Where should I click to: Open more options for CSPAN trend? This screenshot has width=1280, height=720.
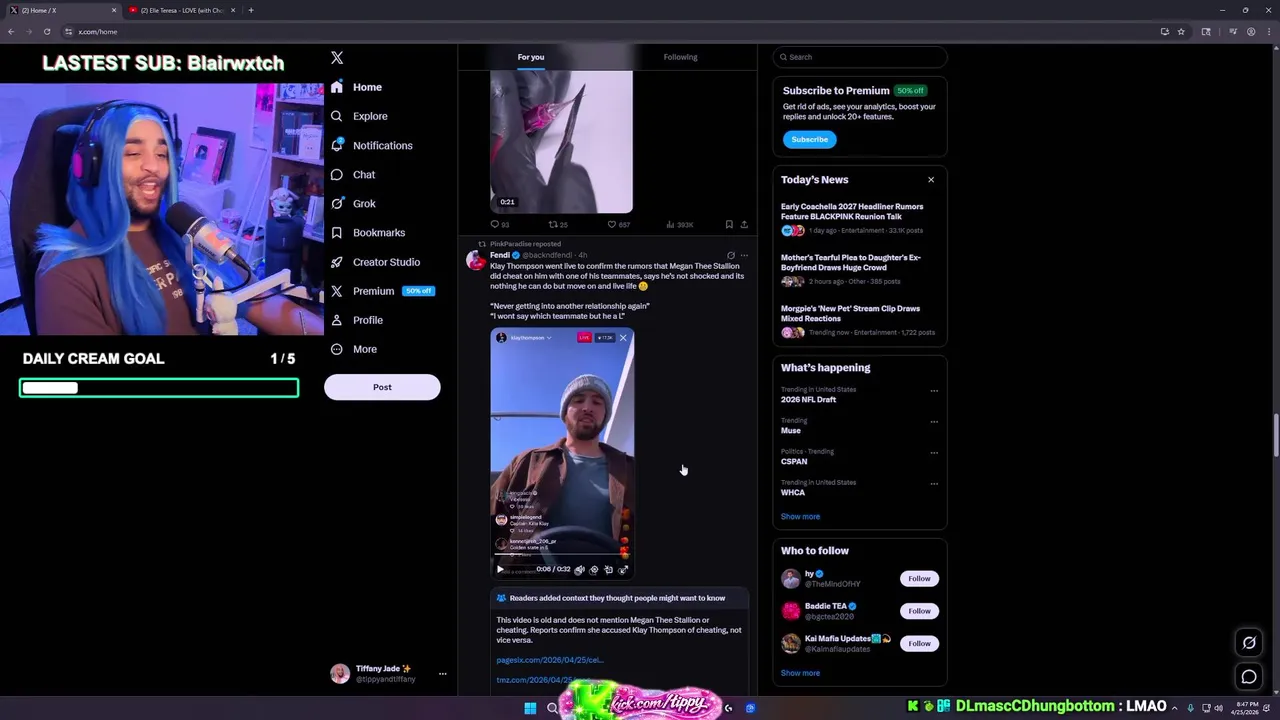[x=934, y=453]
